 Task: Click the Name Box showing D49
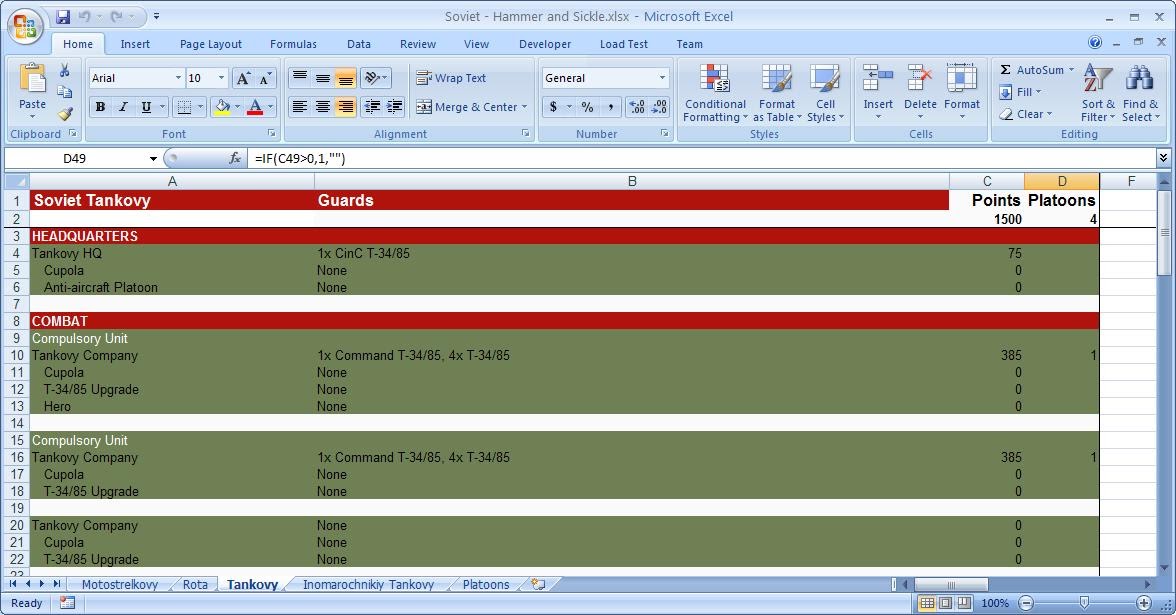click(75, 158)
